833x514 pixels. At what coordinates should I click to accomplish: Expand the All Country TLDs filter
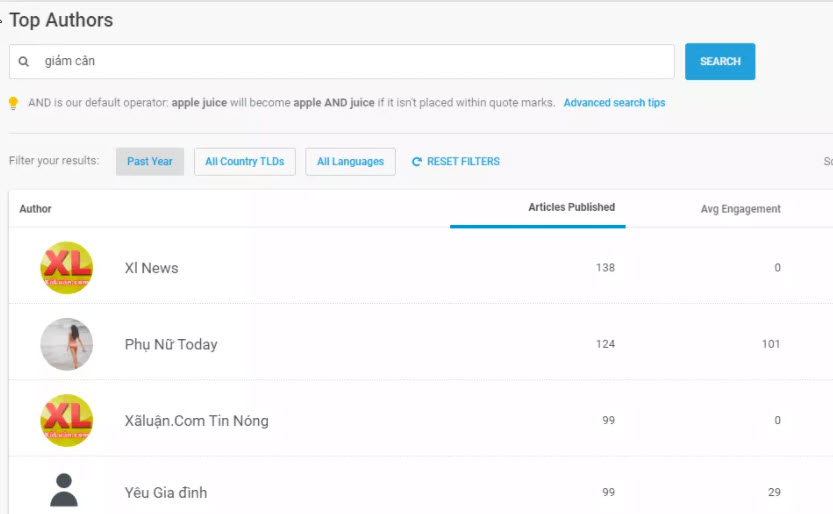pos(245,162)
